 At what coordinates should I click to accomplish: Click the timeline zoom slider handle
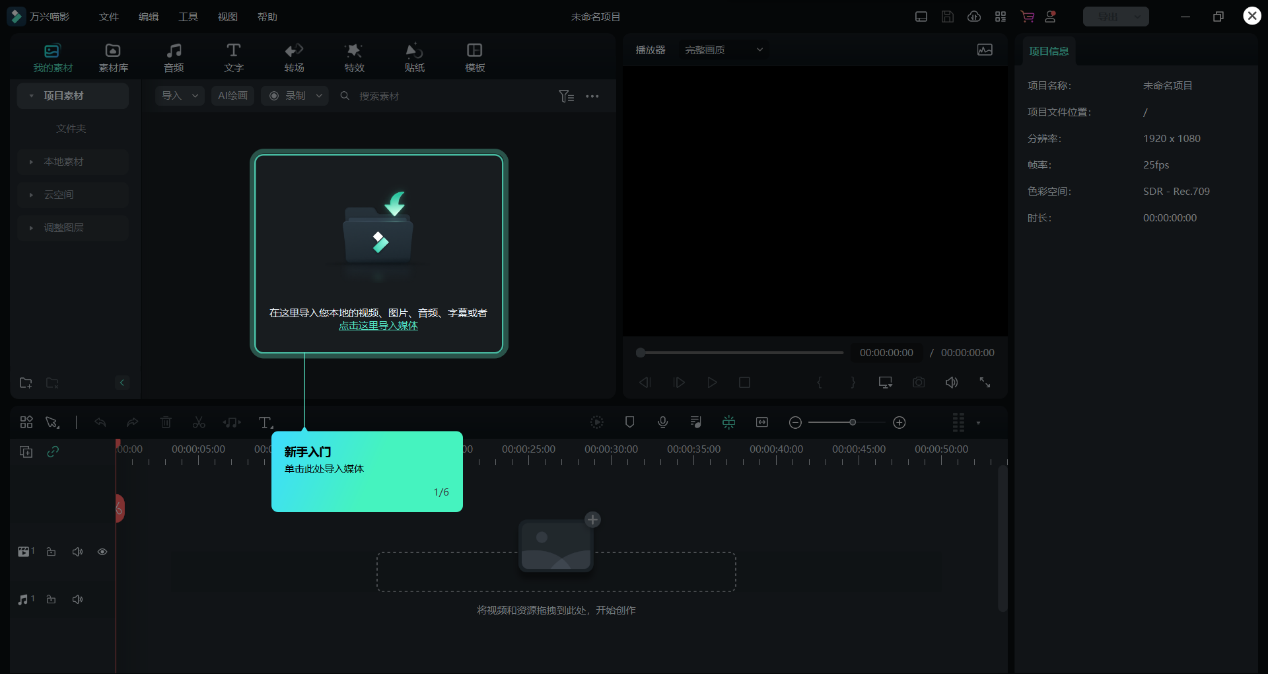853,422
